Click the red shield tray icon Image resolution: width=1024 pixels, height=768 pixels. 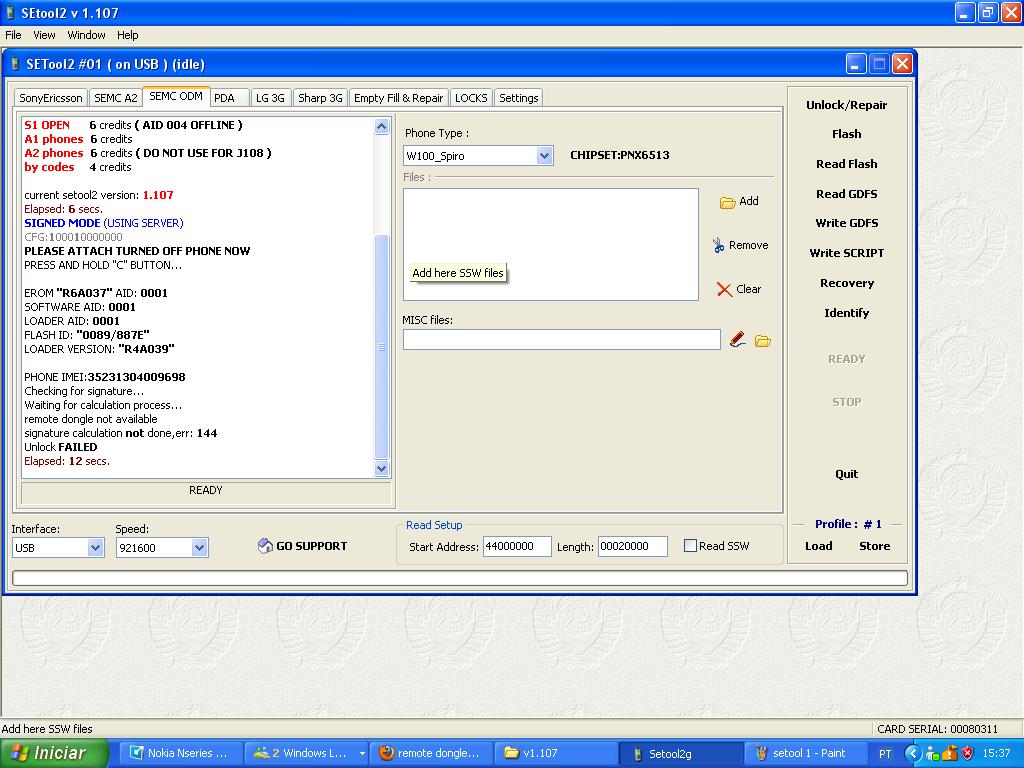click(967, 753)
